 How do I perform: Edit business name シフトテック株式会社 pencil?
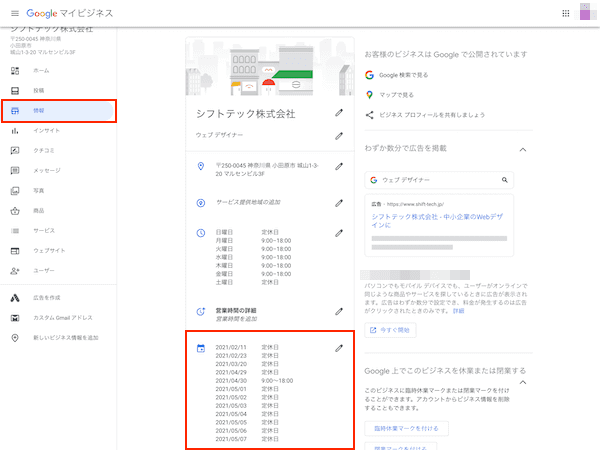pyautogui.click(x=339, y=113)
